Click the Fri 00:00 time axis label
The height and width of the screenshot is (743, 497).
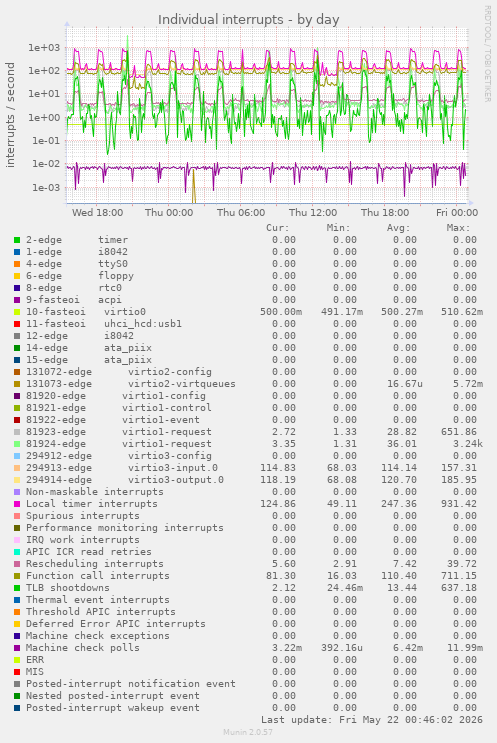click(x=457, y=213)
